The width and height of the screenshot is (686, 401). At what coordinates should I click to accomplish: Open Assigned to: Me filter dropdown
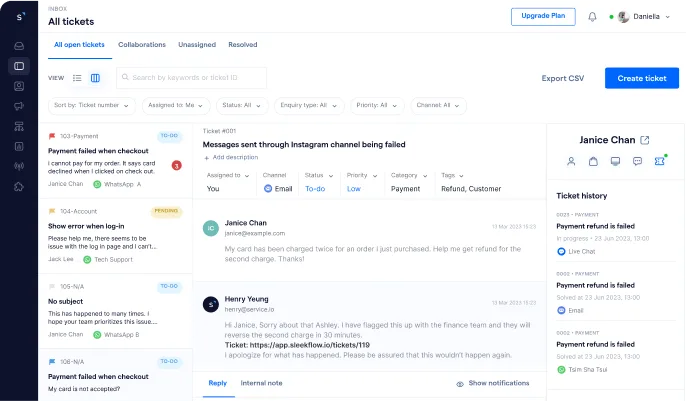point(176,105)
